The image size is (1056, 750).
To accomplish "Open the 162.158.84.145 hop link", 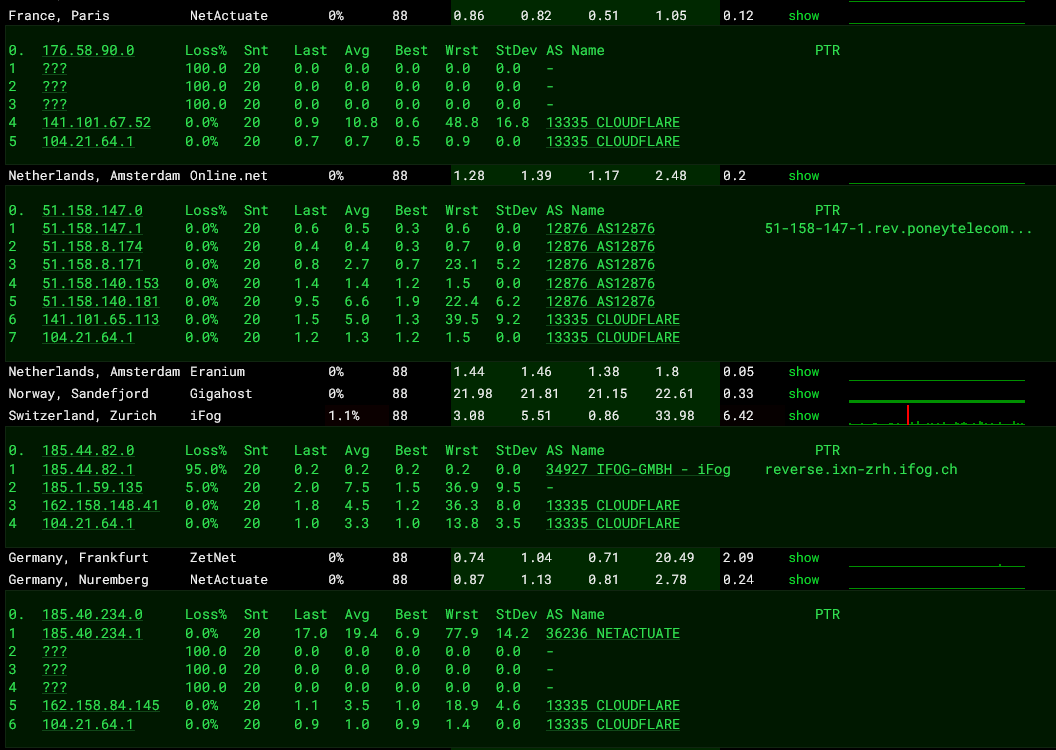I will (x=100, y=706).
